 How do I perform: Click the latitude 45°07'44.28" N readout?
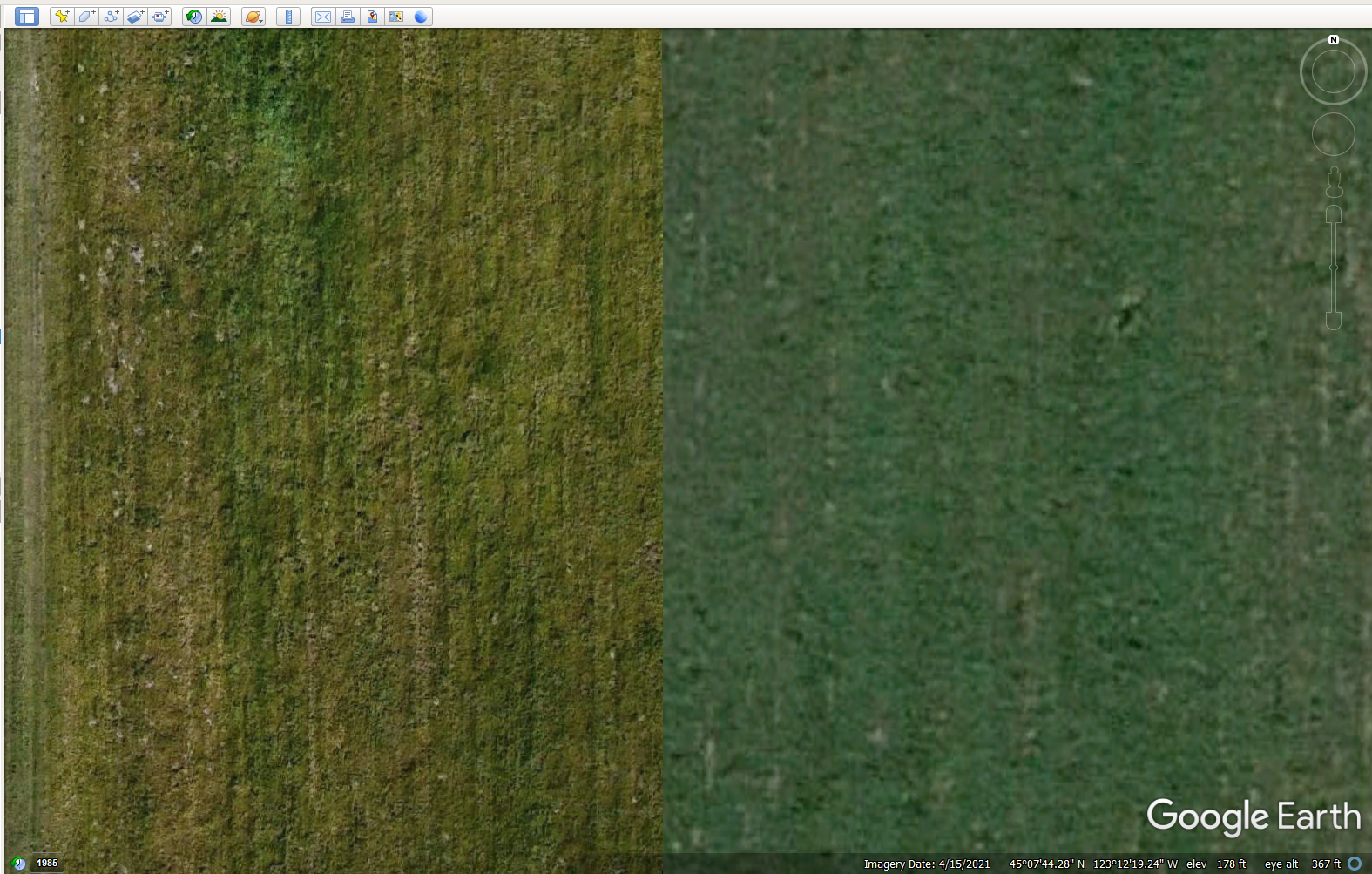point(1047,864)
